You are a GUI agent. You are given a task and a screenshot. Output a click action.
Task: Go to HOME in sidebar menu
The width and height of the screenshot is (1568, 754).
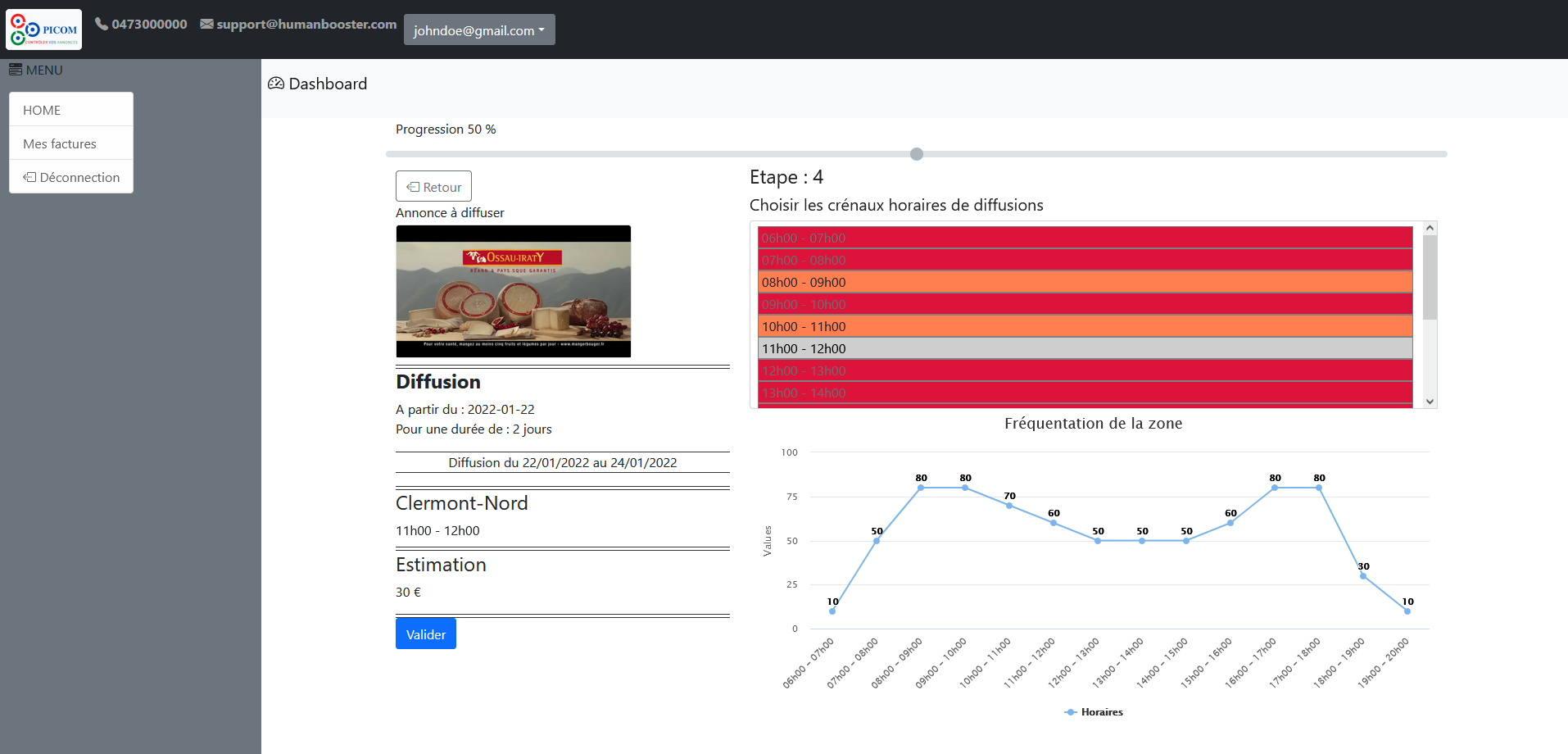pos(42,110)
